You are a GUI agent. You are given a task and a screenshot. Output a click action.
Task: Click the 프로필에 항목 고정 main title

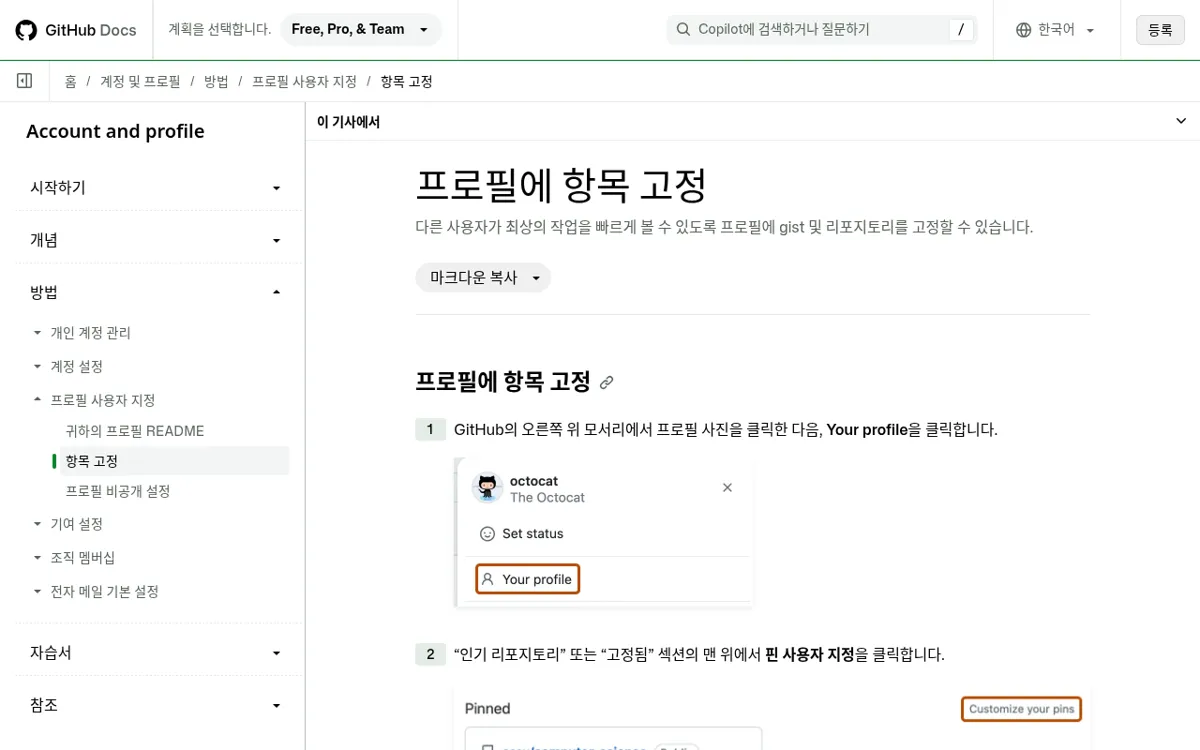[x=561, y=185]
